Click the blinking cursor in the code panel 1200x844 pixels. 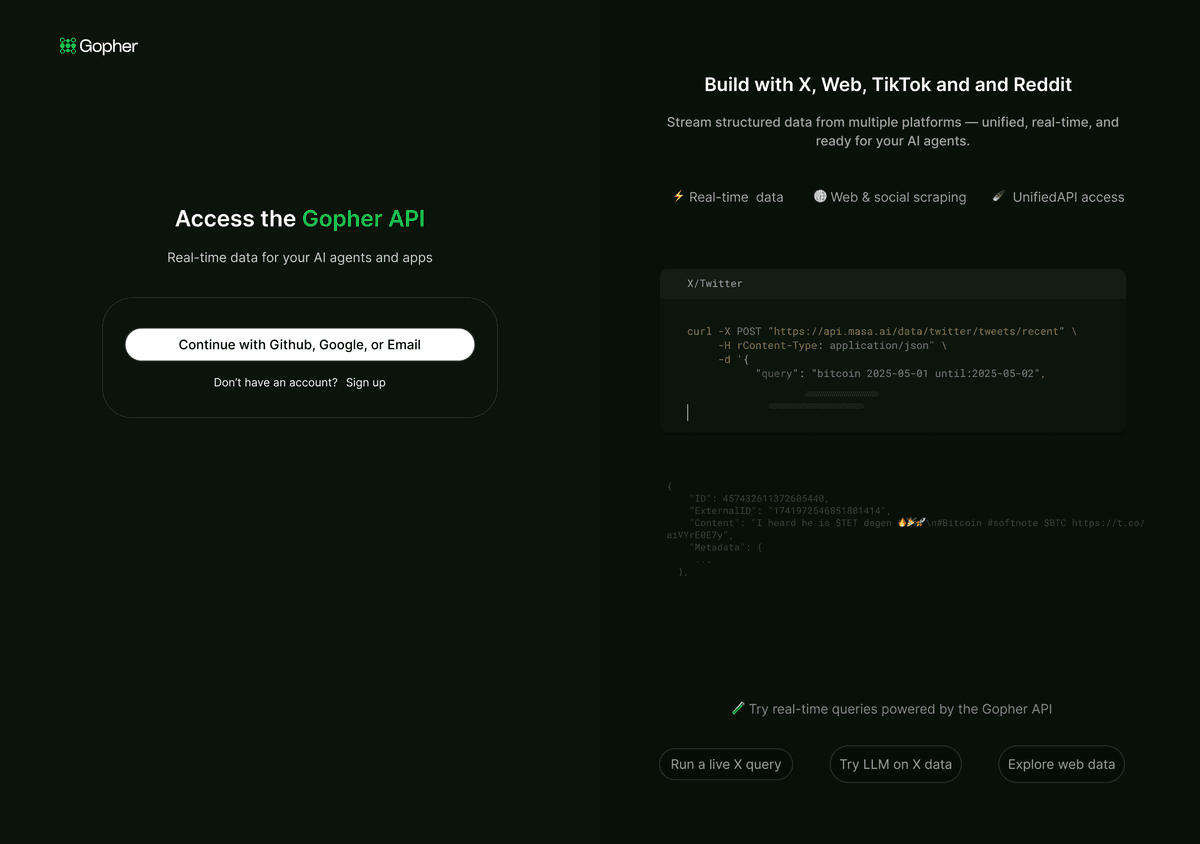coord(687,411)
